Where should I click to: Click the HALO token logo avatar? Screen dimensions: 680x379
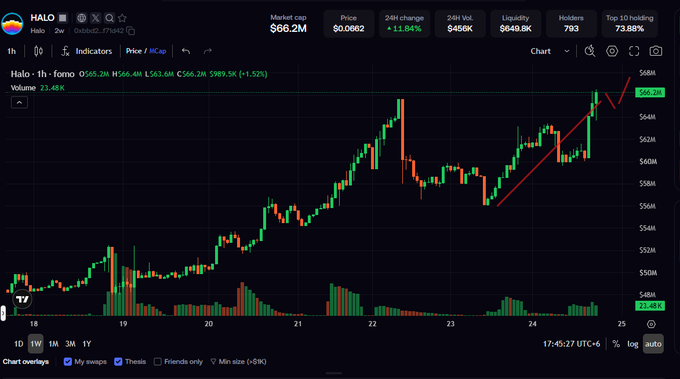coord(12,24)
